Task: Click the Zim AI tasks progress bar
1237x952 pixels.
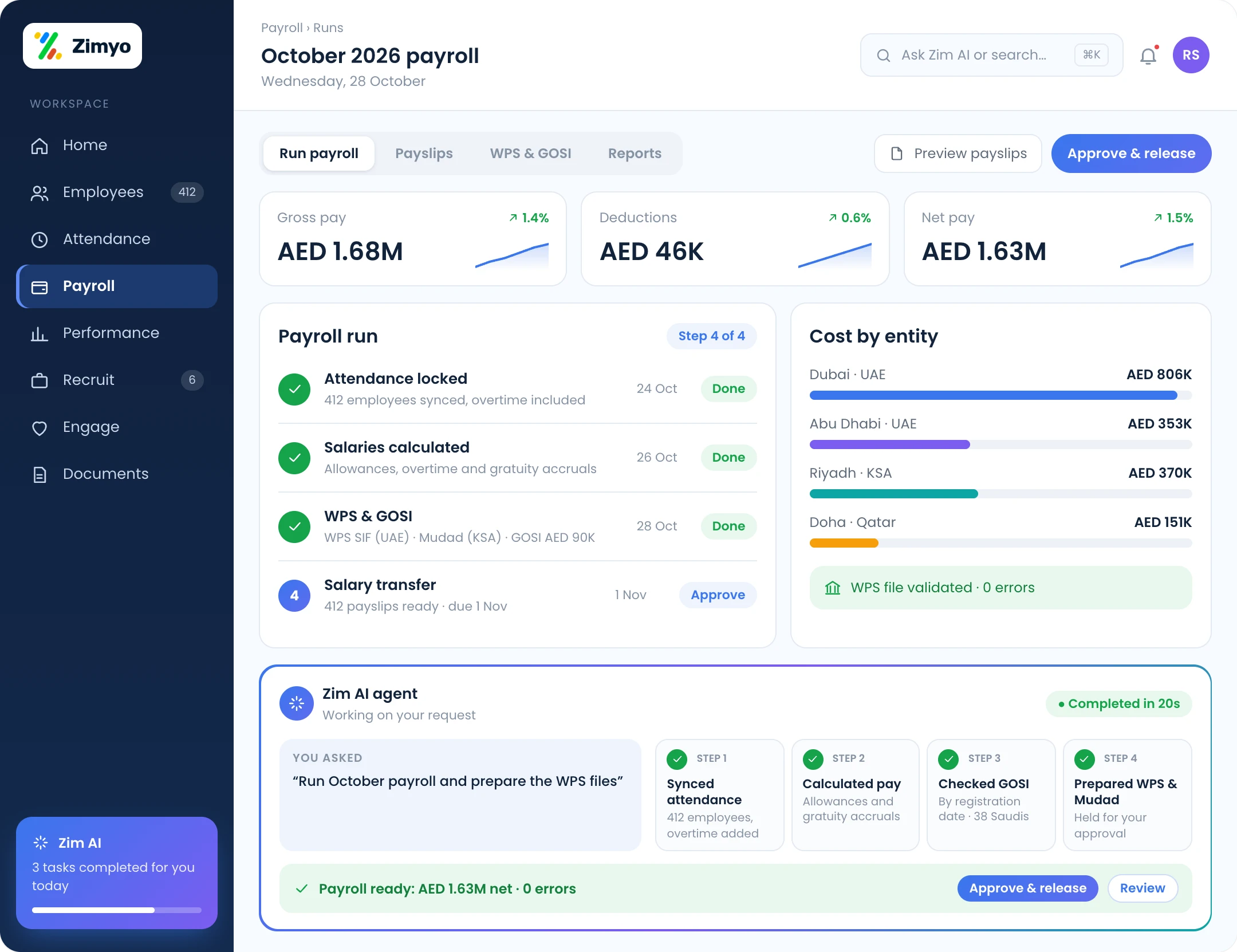Action: pyautogui.click(x=117, y=910)
